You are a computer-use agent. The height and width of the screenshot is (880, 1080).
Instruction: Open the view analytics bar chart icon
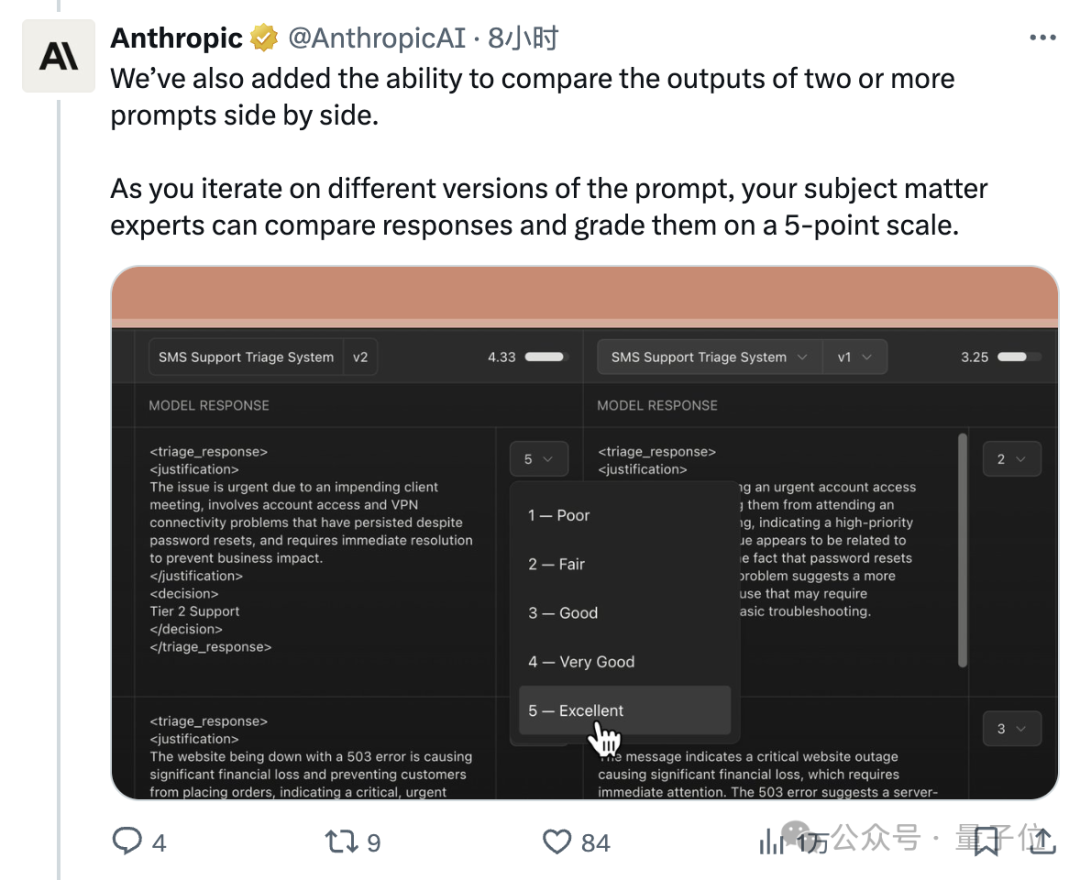click(x=771, y=841)
